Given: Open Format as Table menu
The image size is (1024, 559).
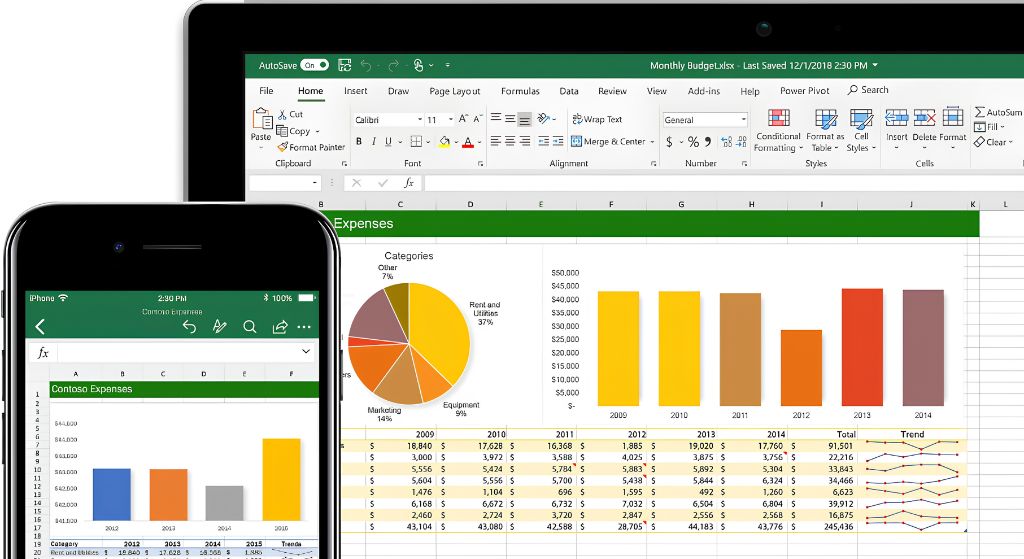Looking at the screenshot, I should click(825, 131).
